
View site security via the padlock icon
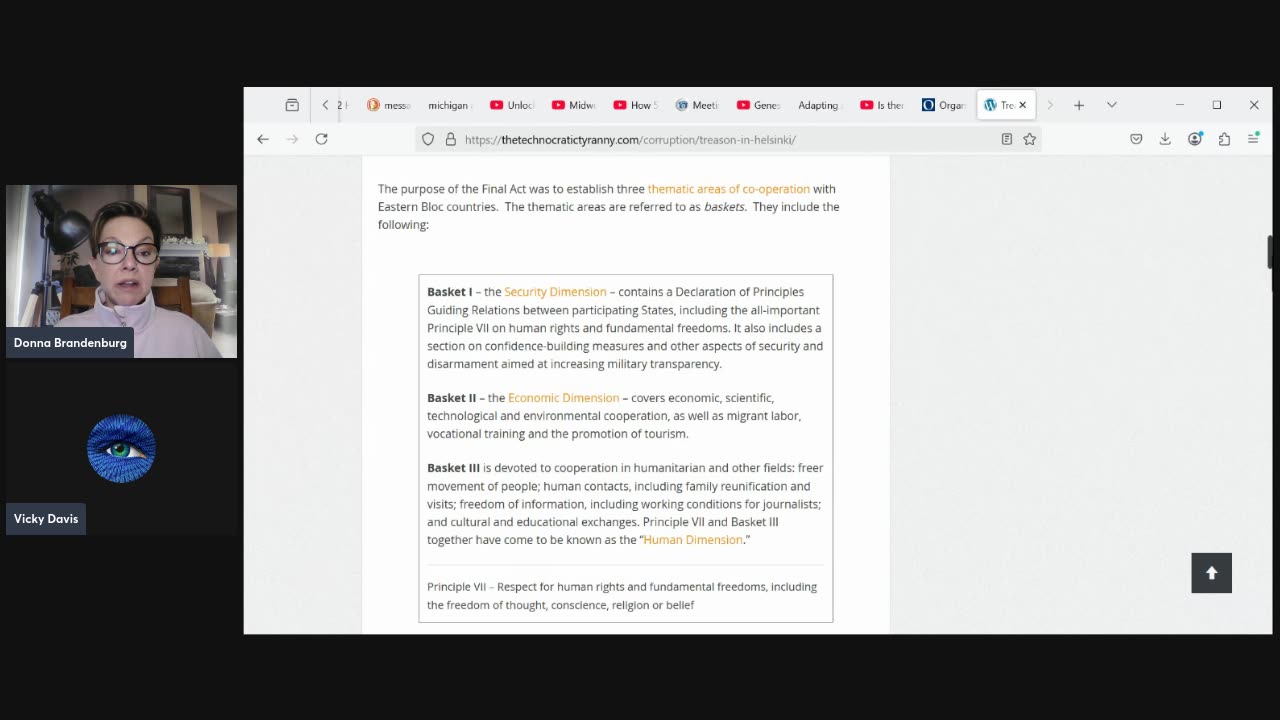pyautogui.click(x=450, y=140)
